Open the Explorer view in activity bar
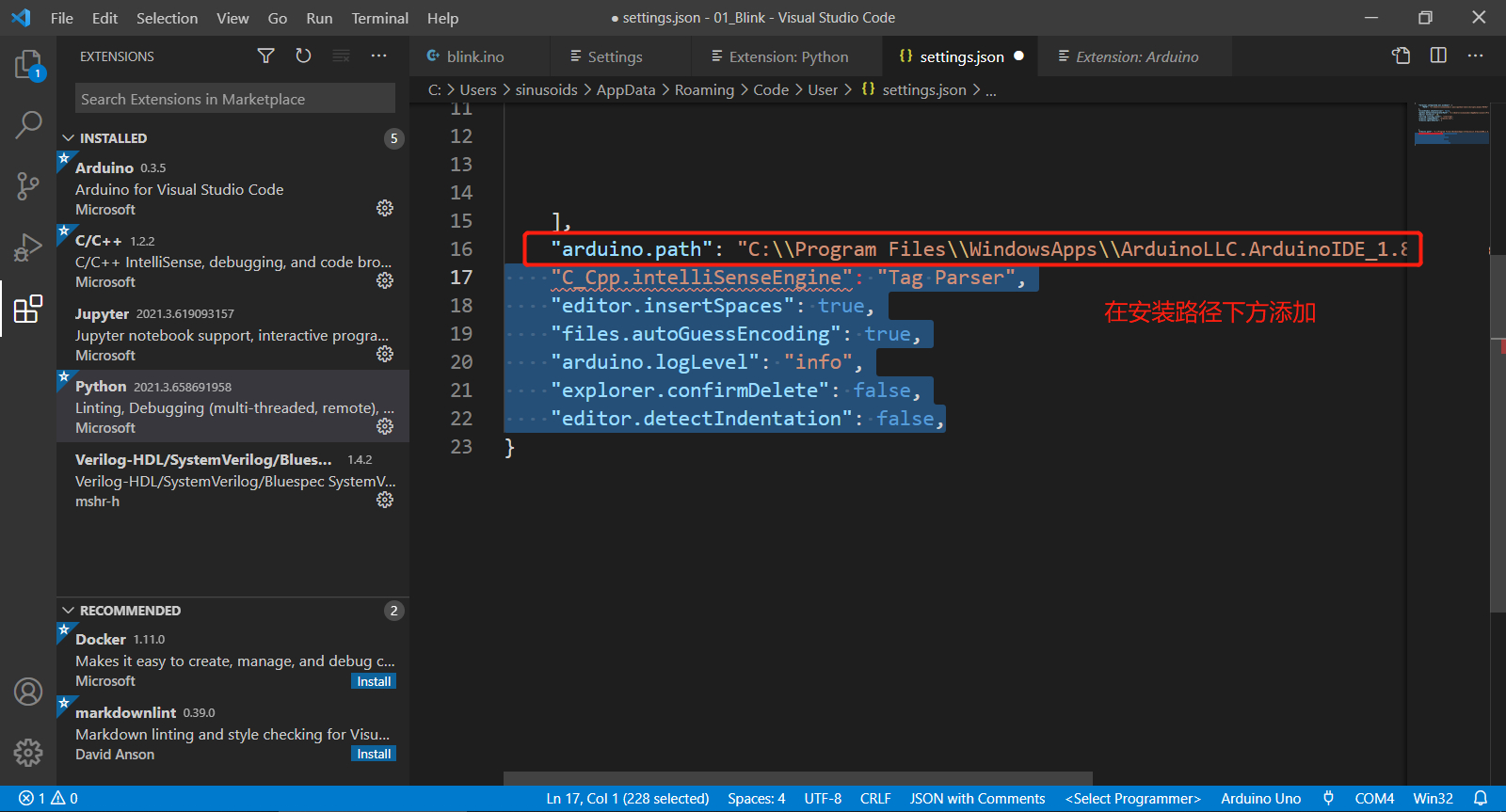1506x812 pixels. (28, 65)
